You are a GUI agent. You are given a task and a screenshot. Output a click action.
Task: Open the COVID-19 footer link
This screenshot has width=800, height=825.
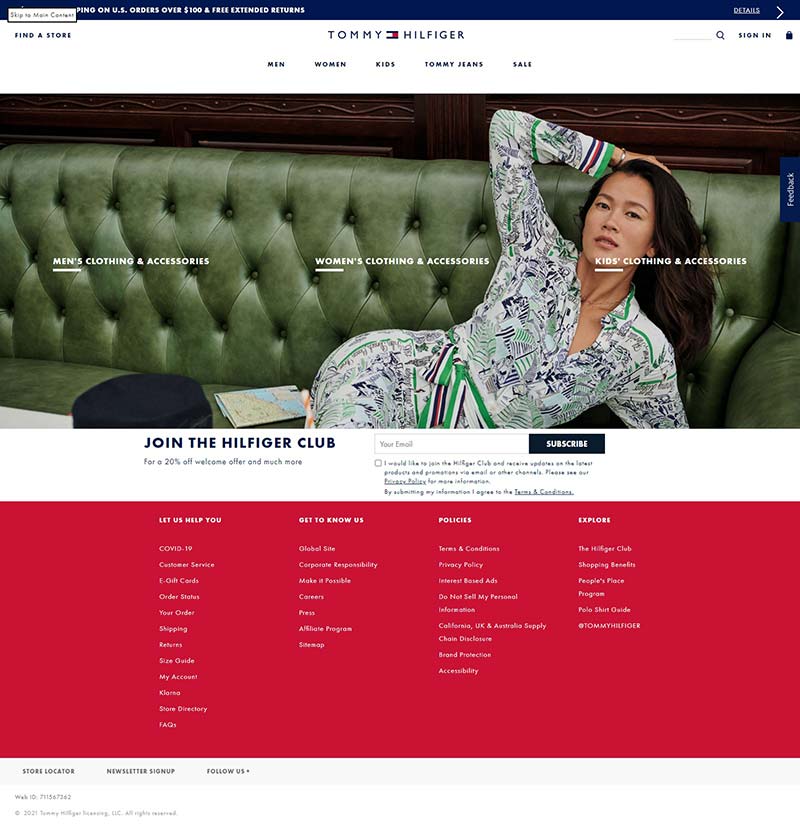point(175,548)
